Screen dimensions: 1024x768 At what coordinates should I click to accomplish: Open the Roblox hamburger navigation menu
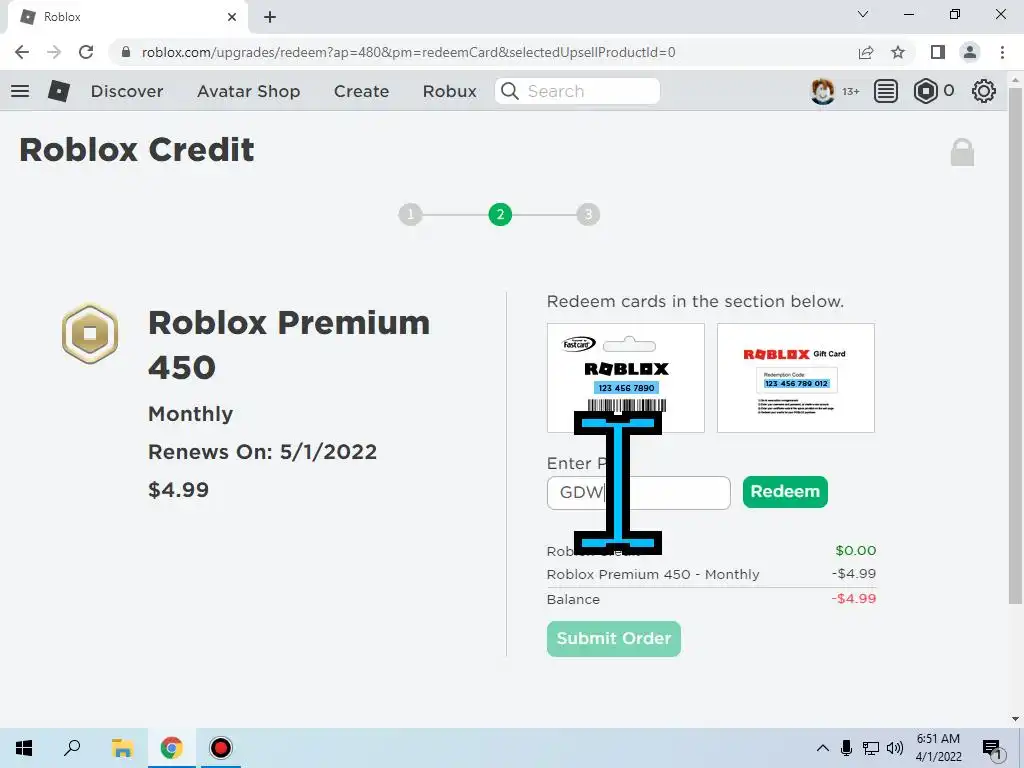tap(20, 91)
